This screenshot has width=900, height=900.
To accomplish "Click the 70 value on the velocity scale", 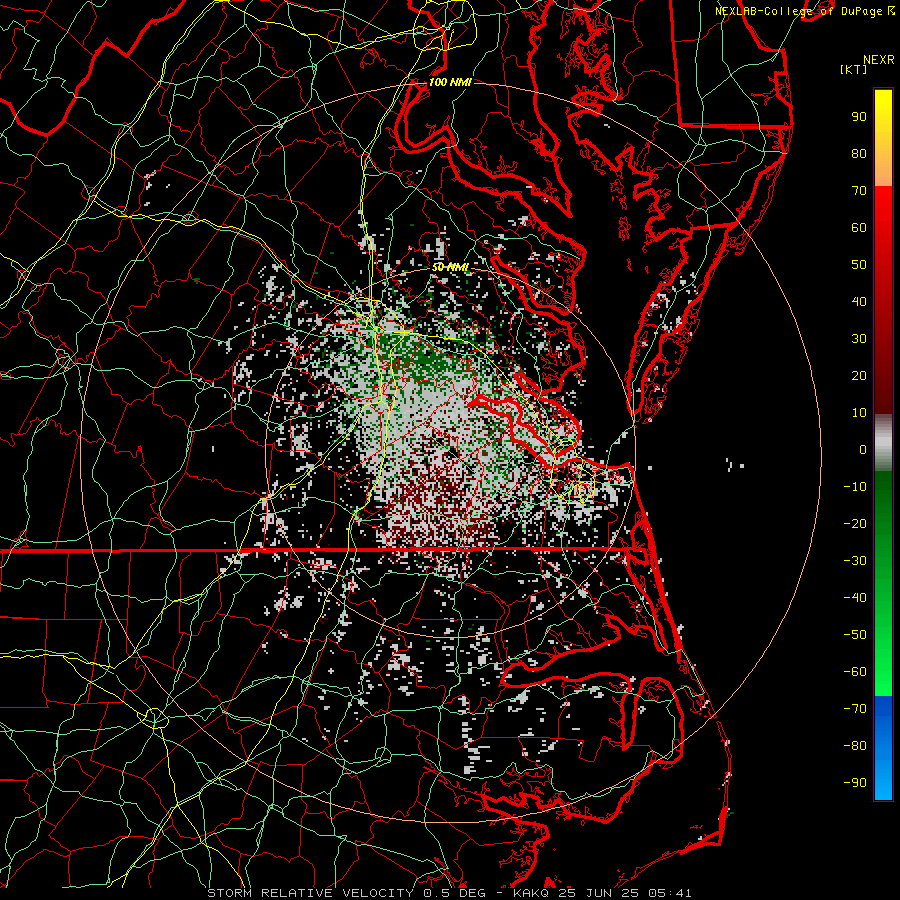I will click(859, 191).
